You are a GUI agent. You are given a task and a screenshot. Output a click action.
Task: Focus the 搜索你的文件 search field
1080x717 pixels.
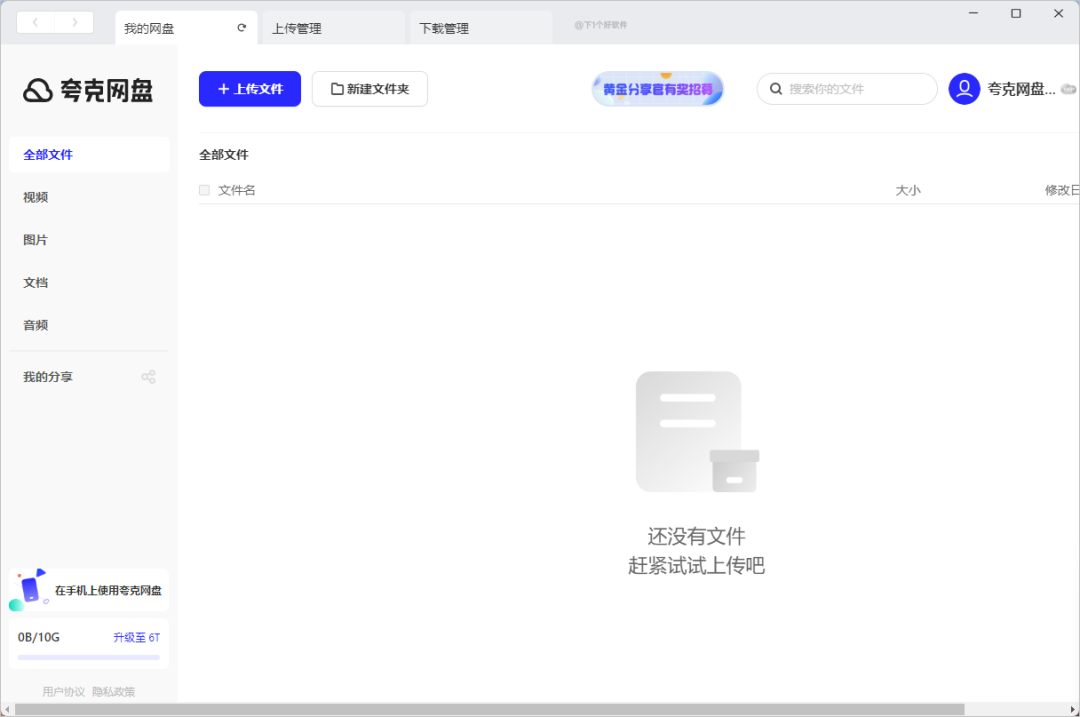pos(855,89)
